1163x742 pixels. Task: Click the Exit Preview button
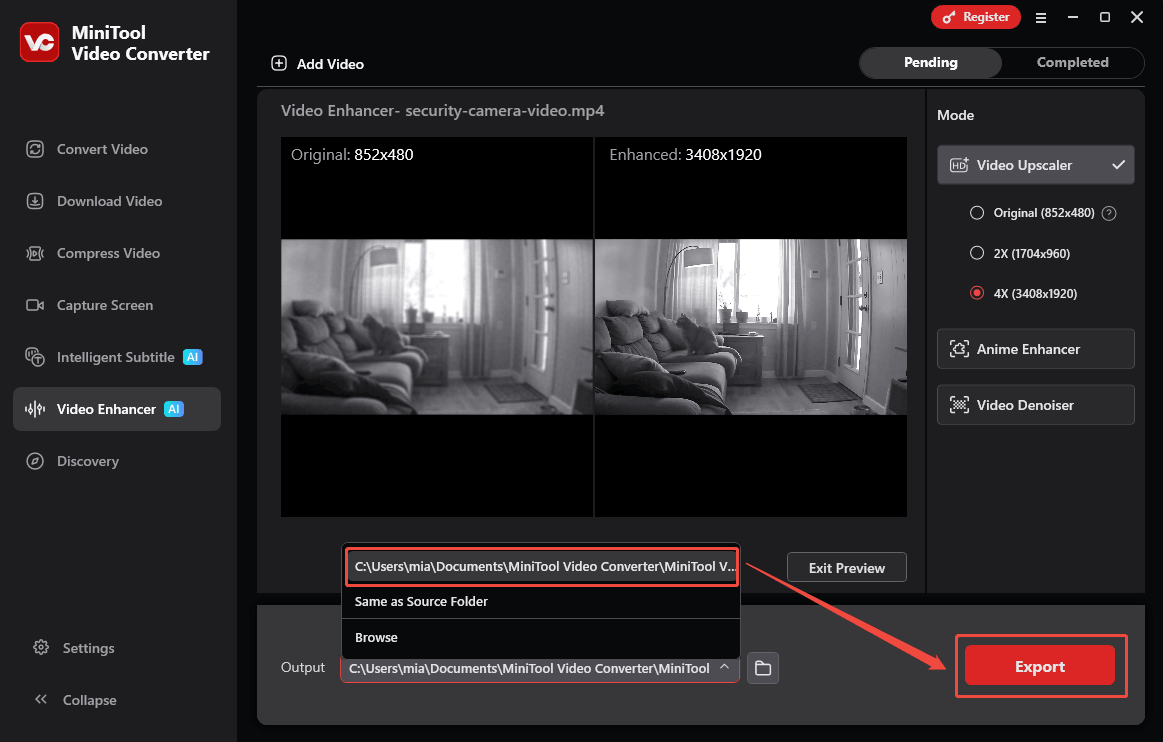[x=846, y=568]
